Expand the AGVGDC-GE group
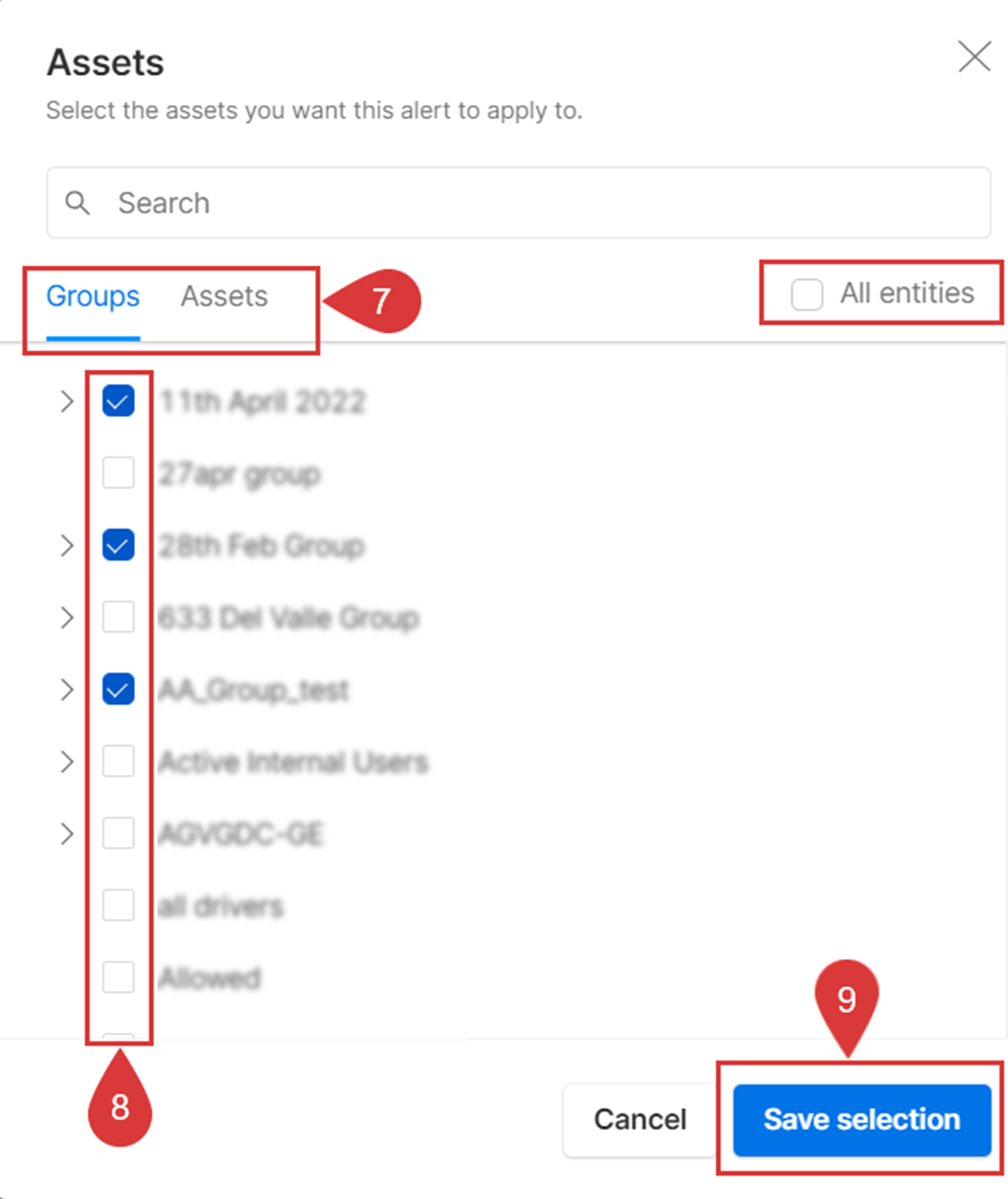The image size is (1008, 1199). coord(67,833)
